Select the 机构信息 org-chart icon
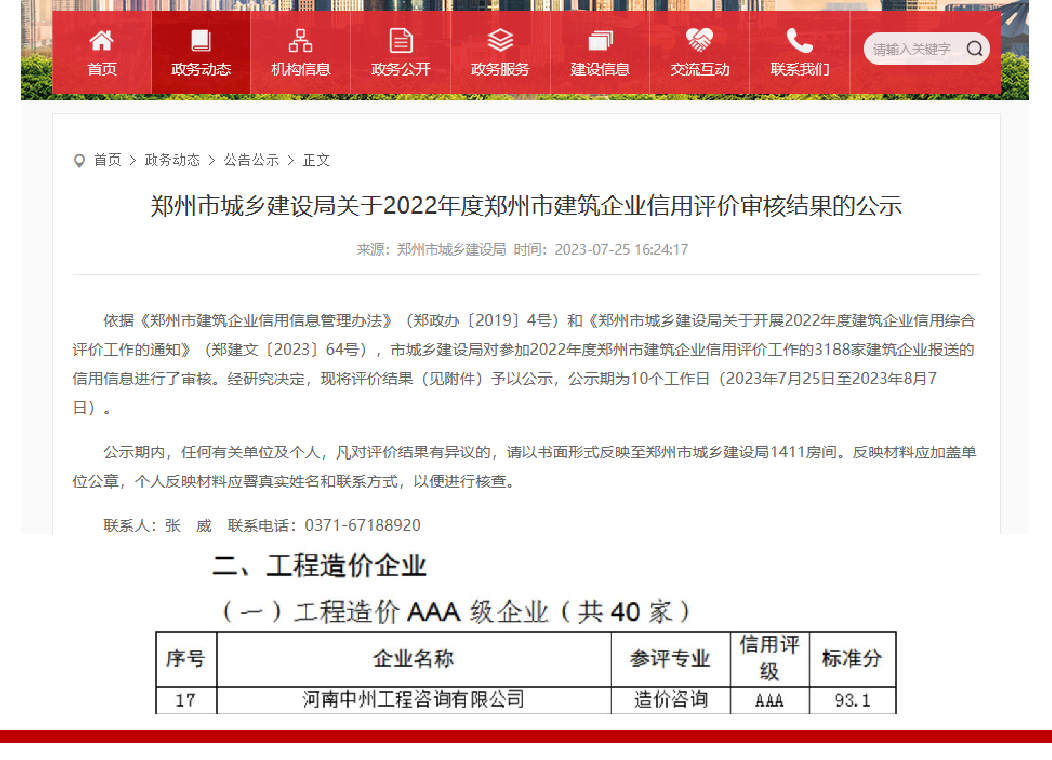The height and width of the screenshot is (760, 1052). tap(300, 41)
